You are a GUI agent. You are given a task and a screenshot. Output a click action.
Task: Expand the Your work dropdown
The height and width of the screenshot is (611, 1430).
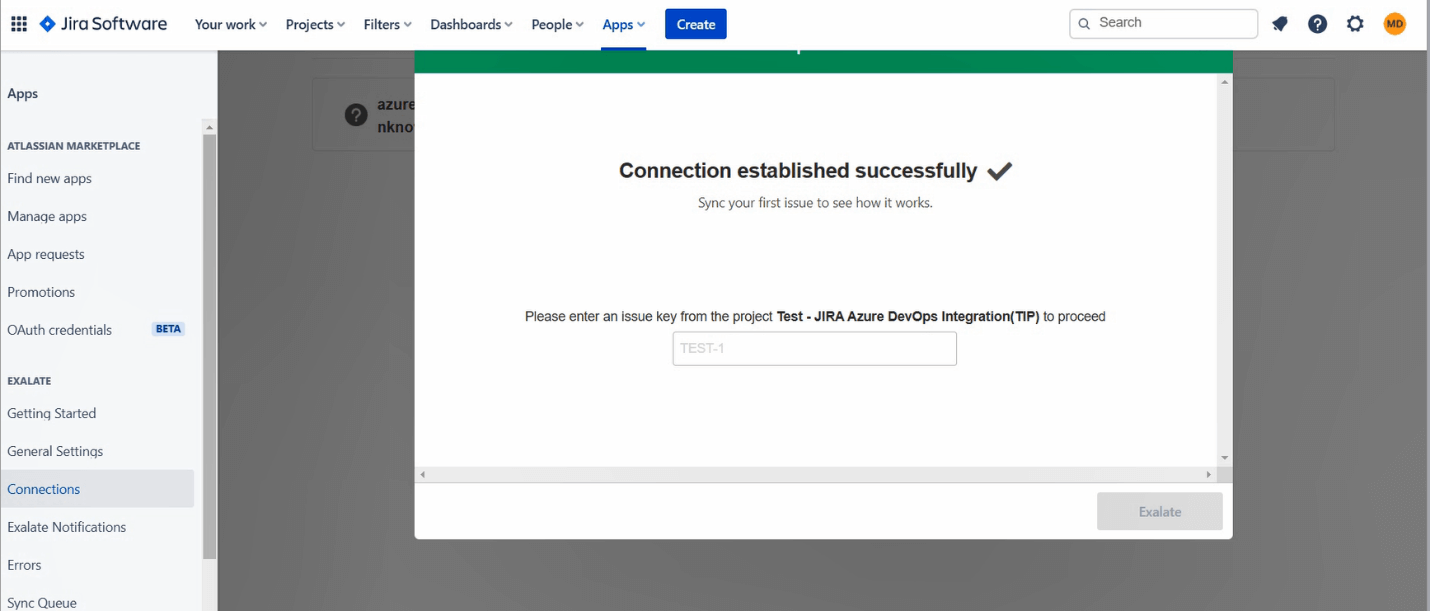231,24
